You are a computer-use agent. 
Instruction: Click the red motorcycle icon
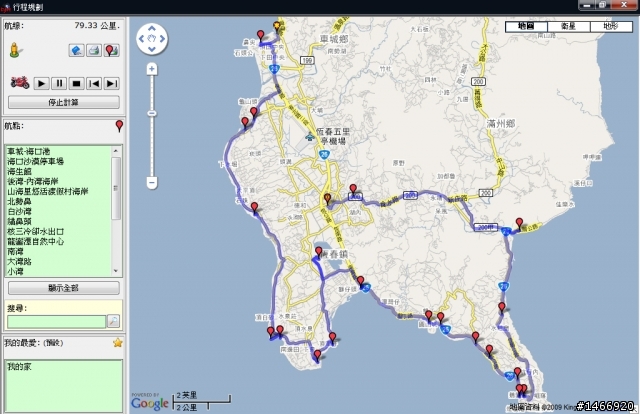[x=20, y=82]
